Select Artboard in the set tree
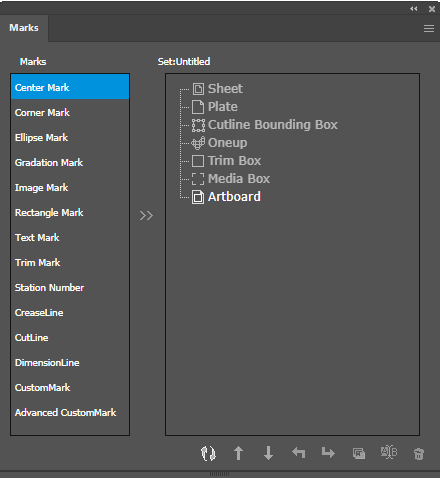The image size is (440, 478). pos(234,197)
